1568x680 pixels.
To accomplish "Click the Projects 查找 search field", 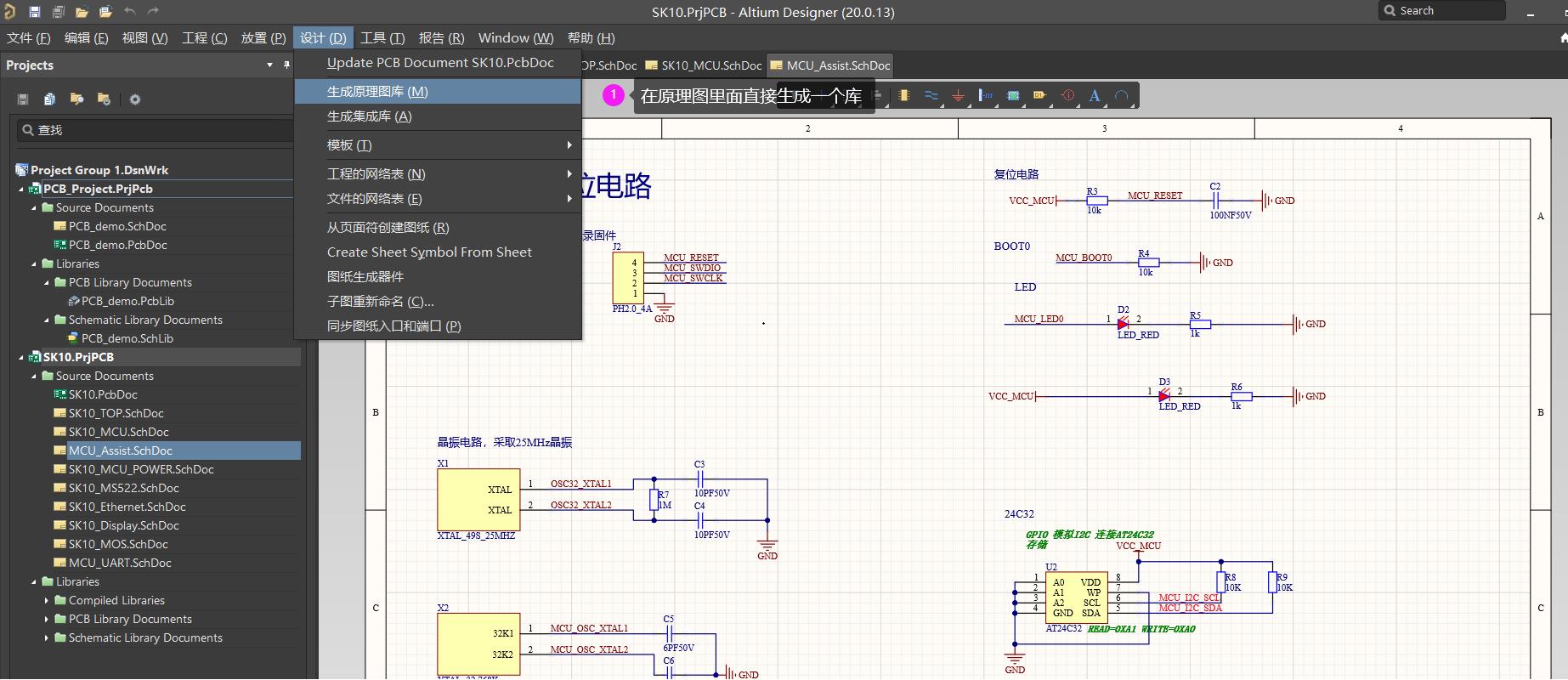I will point(155,130).
